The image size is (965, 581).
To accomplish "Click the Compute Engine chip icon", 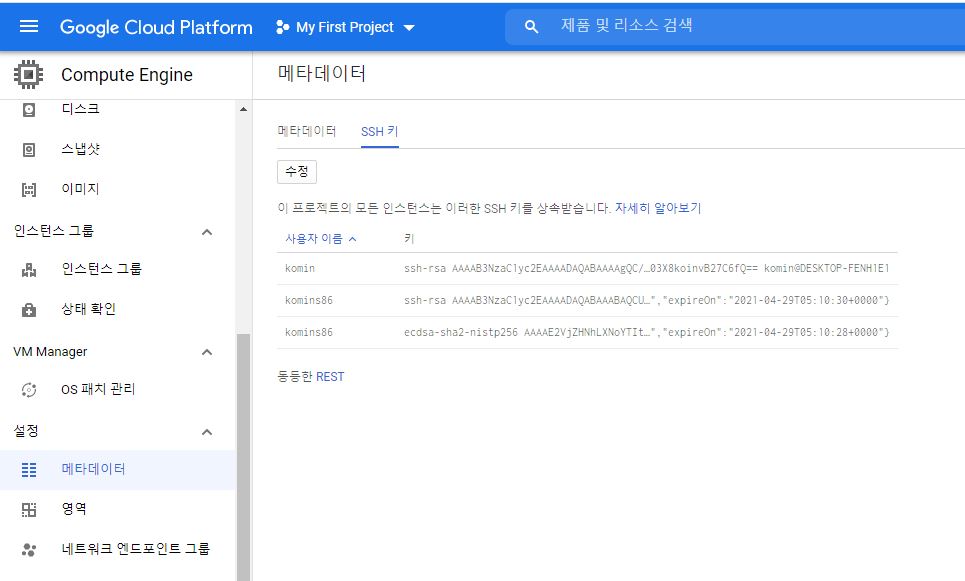I will pyautogui.click(x=28, y=74).
